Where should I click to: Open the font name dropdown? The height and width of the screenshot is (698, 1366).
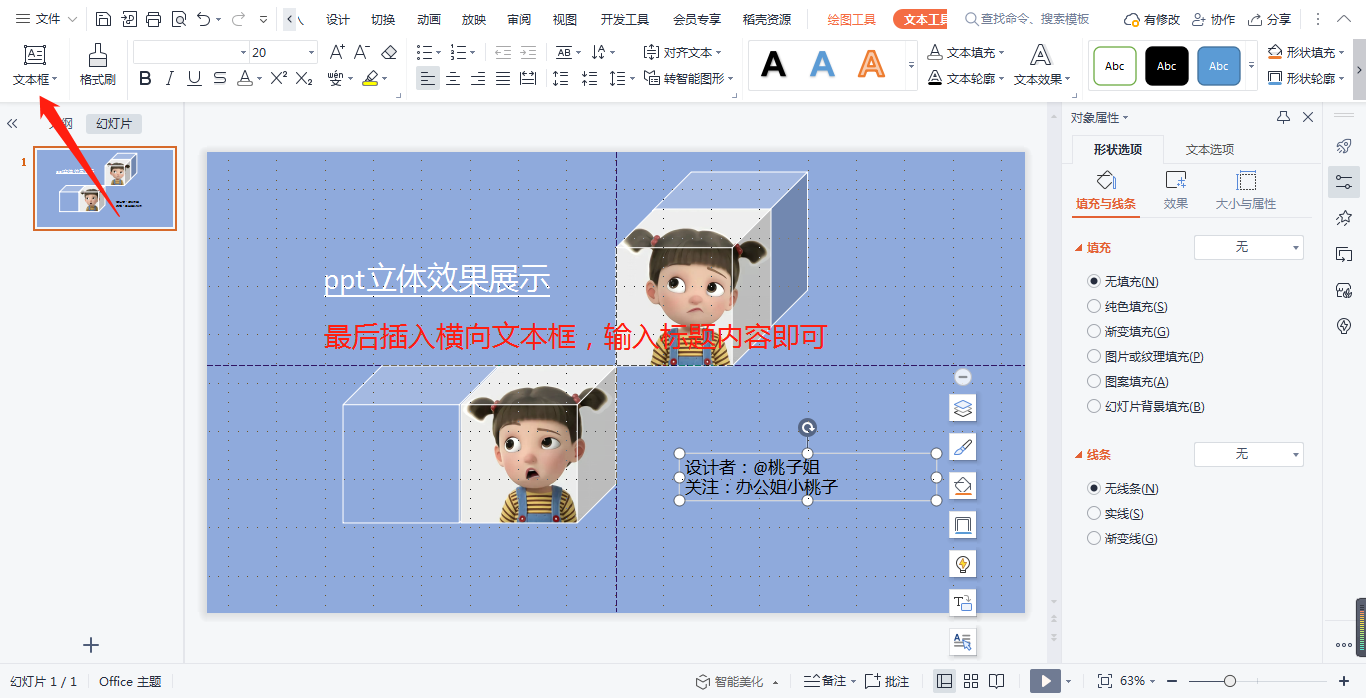tap(243, 52)
